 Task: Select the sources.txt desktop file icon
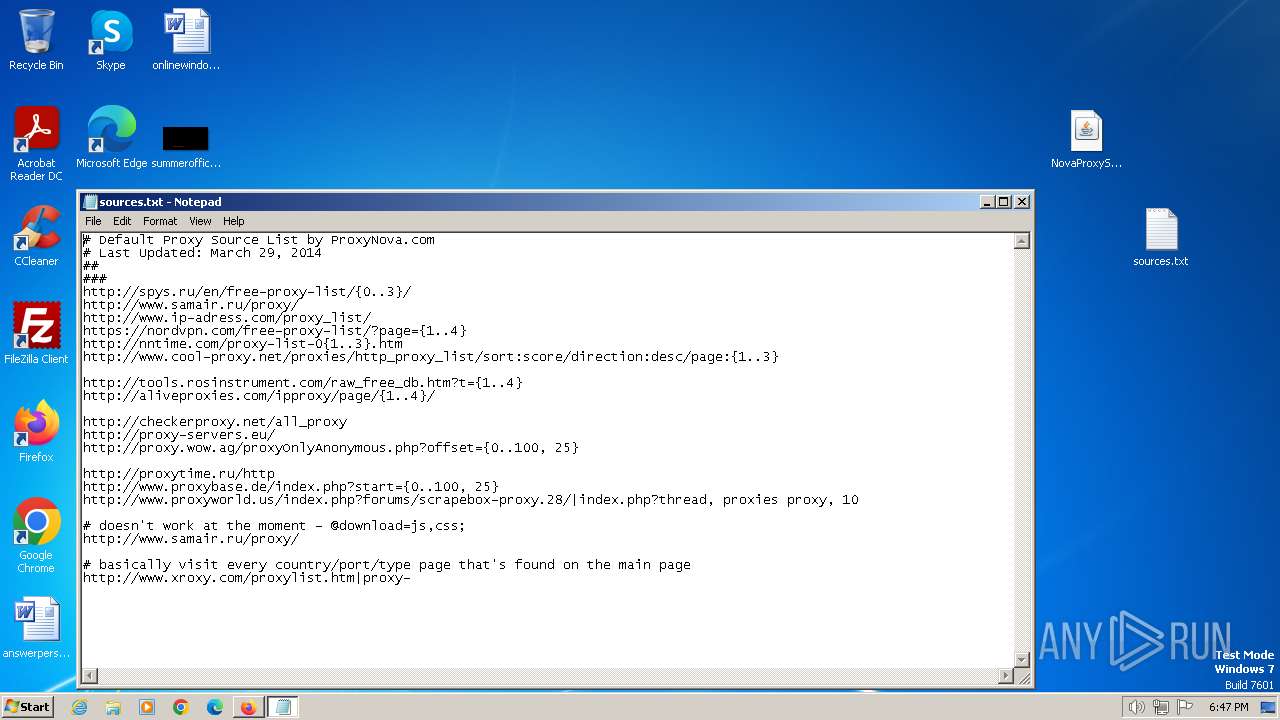point(1161,237)
